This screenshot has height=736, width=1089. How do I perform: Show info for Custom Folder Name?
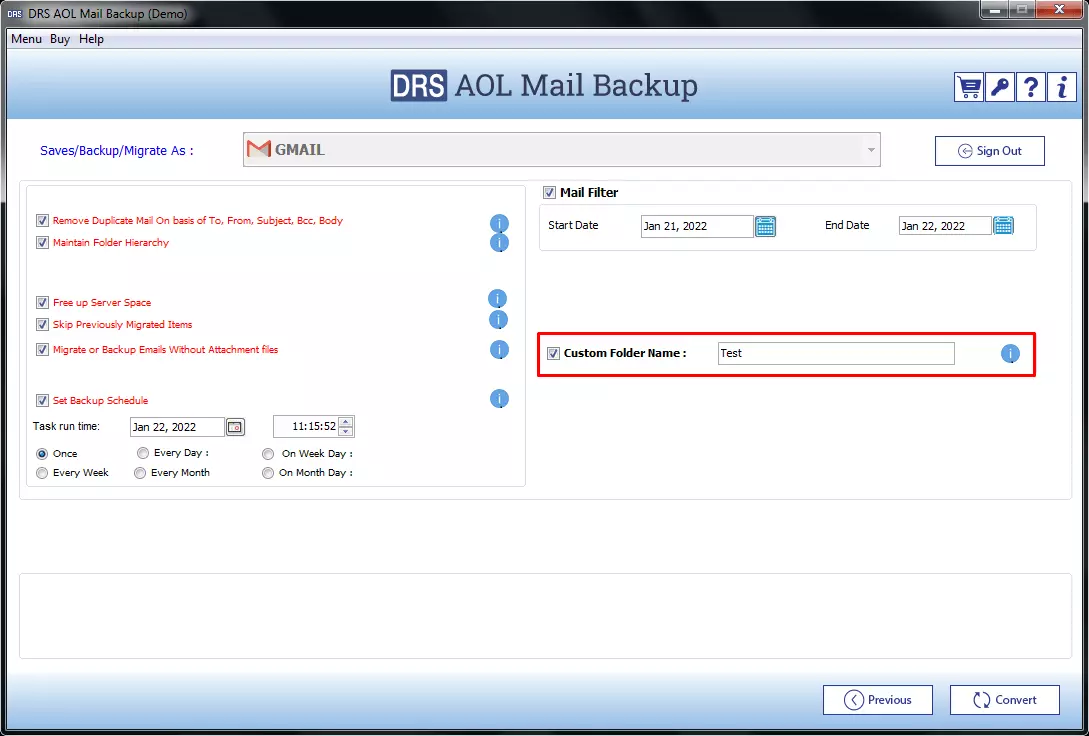point(1010,353)
